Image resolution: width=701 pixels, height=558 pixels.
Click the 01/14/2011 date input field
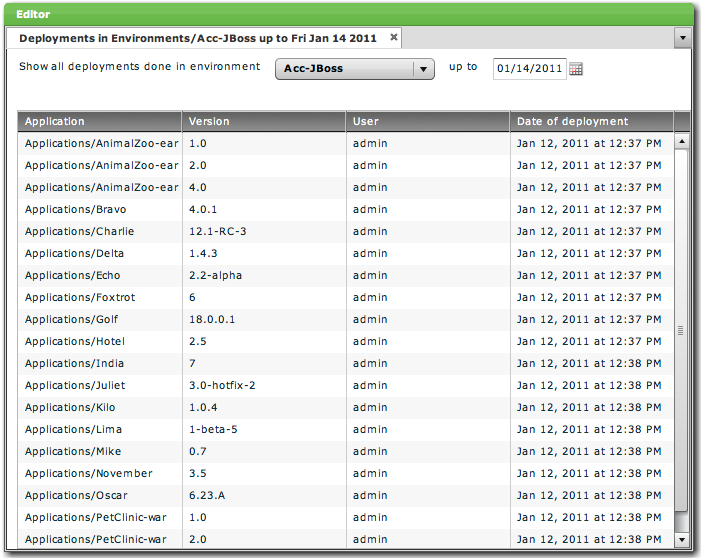[529, 69]
